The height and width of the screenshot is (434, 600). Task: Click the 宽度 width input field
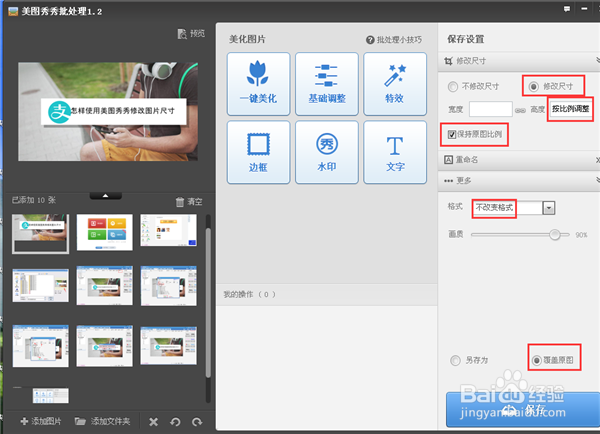click(x=491, y=109)
